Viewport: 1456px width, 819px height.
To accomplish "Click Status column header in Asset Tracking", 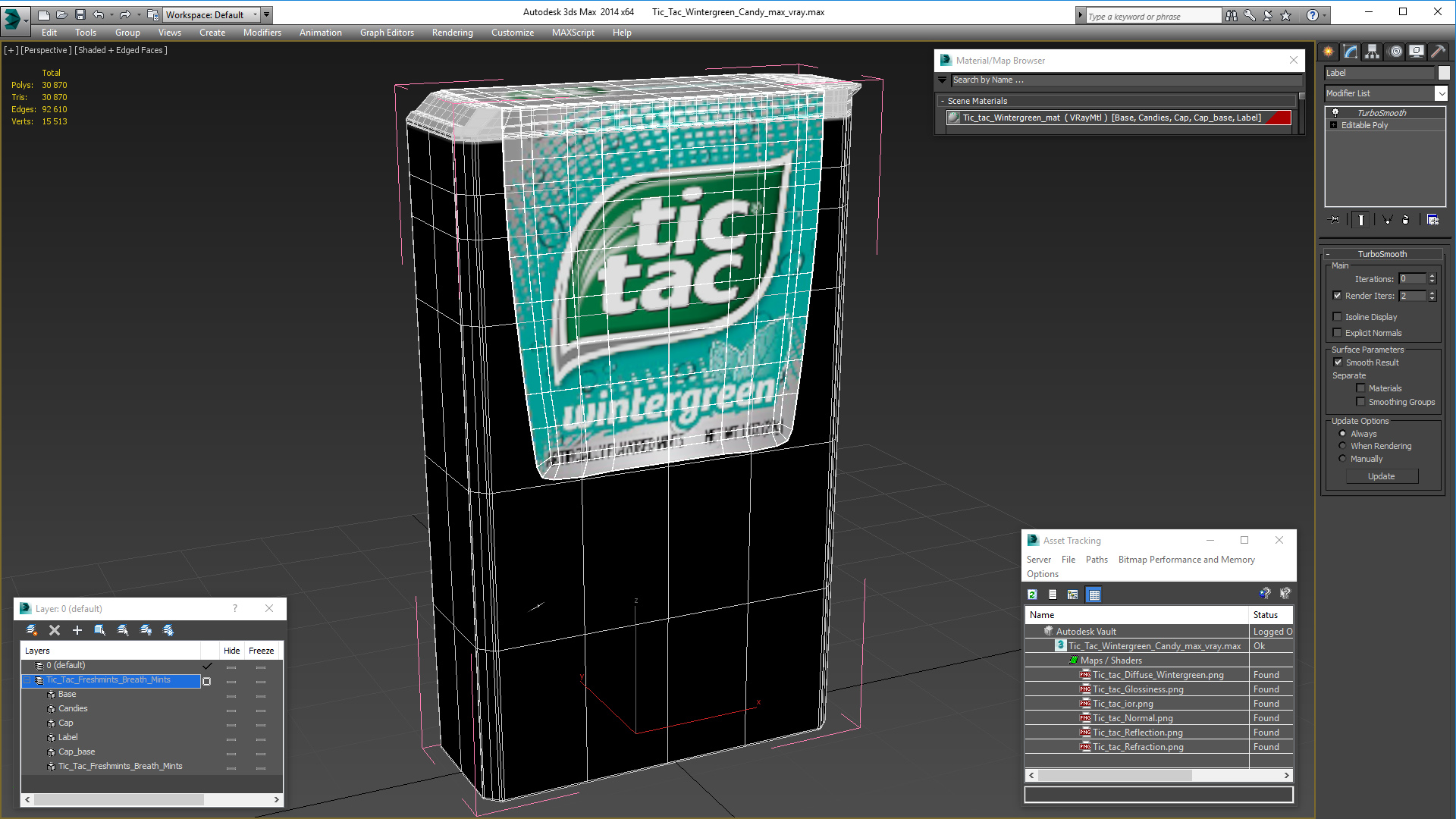I will pyautogui.click(x=1270, y=615).
